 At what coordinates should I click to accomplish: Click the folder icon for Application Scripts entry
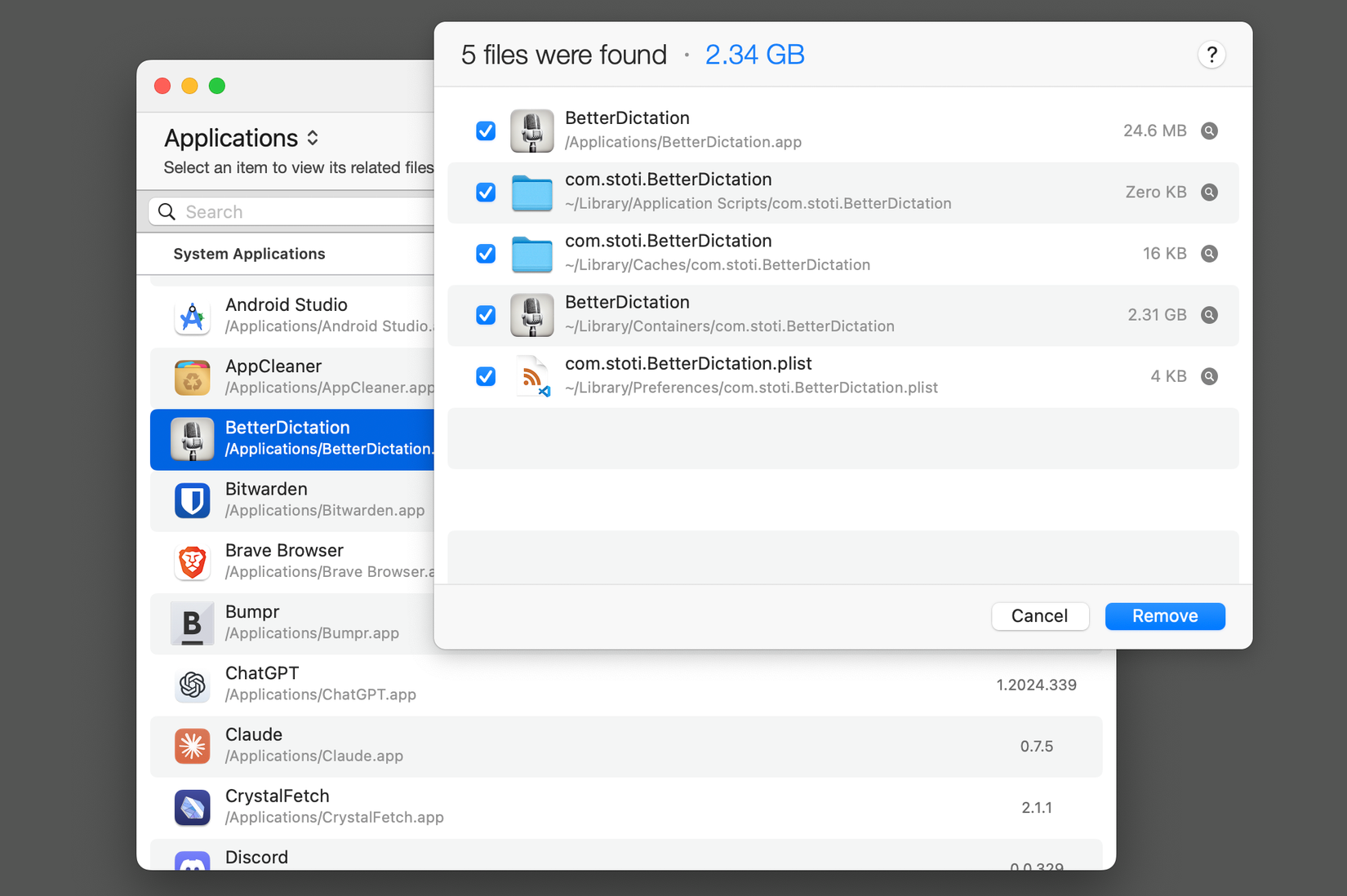[x=531, y=193]
